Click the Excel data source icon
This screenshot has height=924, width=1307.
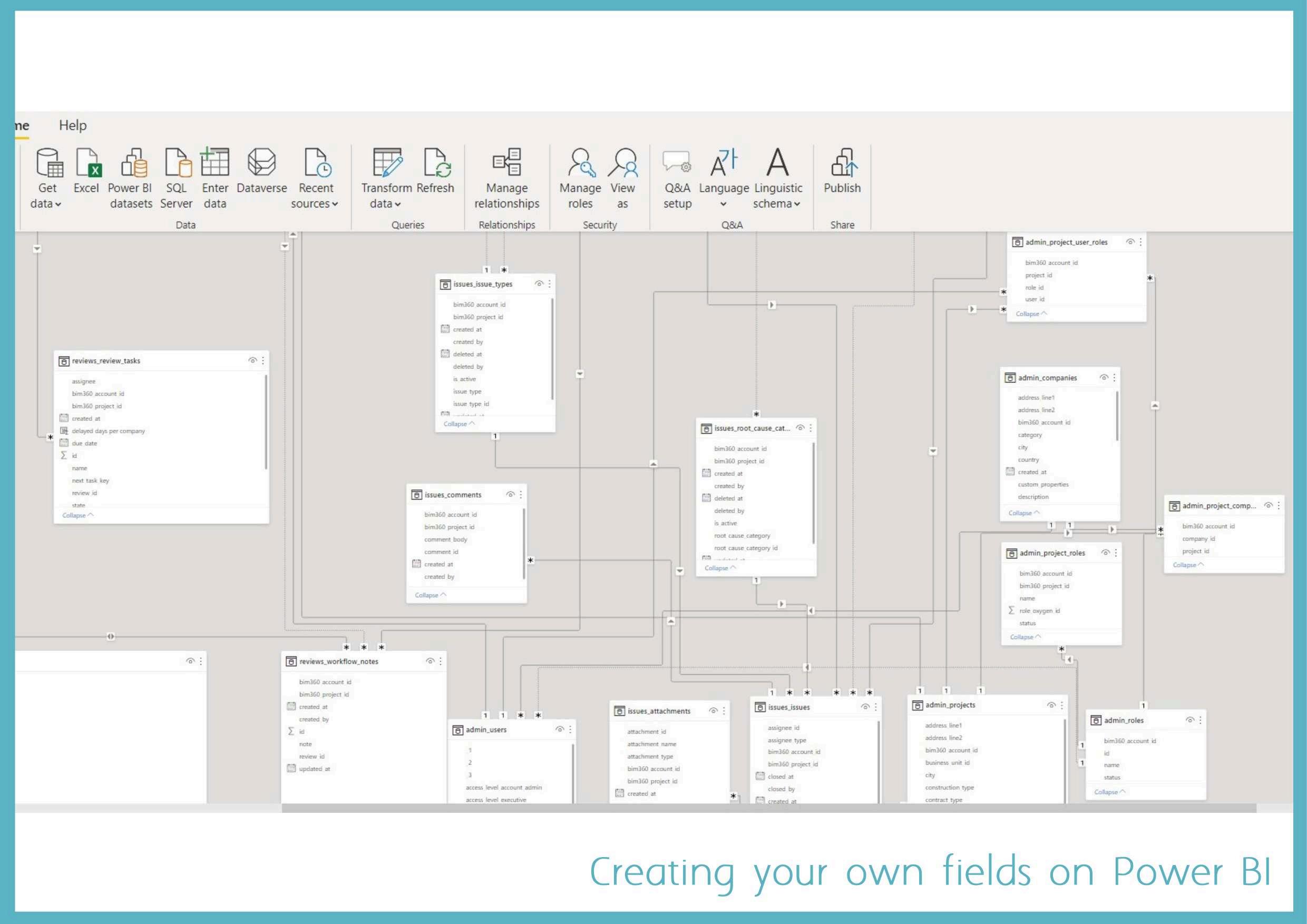click(x=88, y=163)
